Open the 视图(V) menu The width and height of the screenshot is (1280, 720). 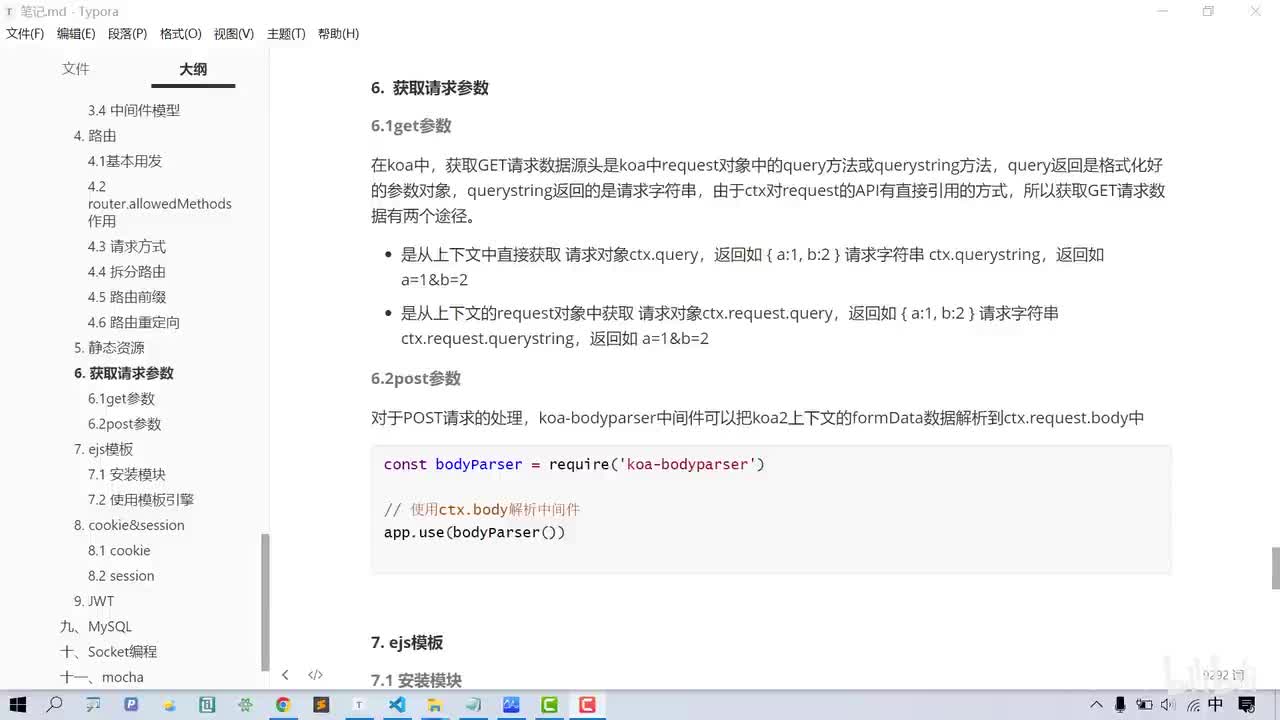(x=233, y=34)
